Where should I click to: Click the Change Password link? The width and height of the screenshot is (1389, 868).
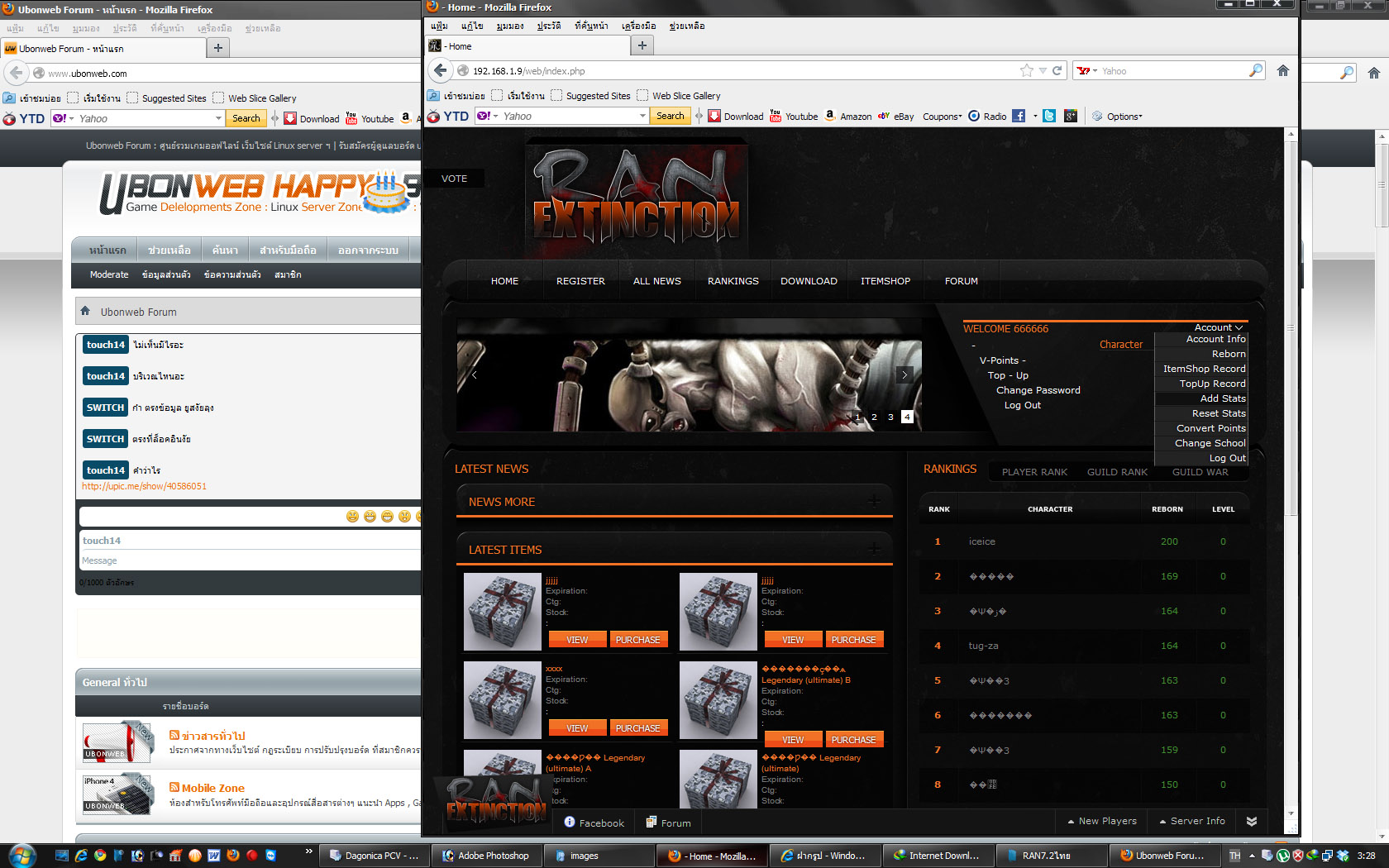pyautogui.click(x=1038, y=390)
